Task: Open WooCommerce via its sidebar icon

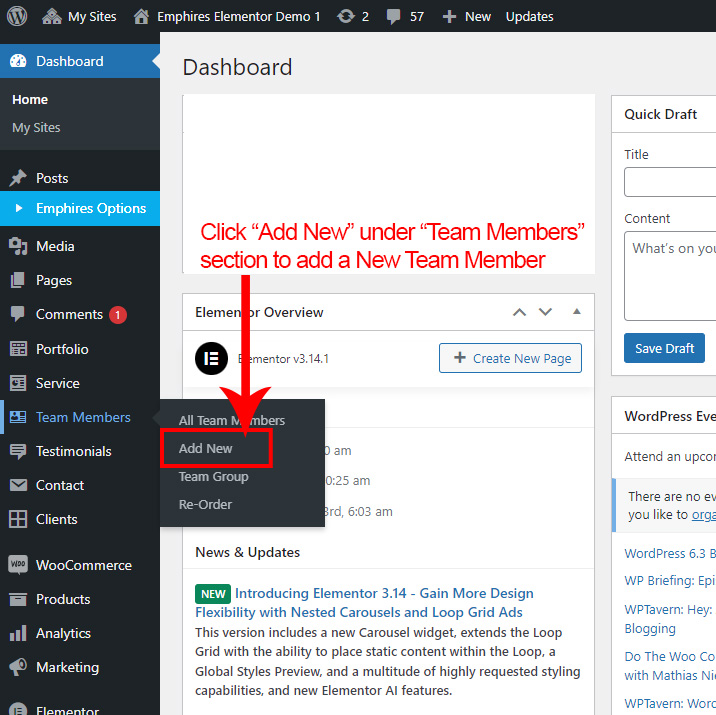Action: (x=18, y=565)
